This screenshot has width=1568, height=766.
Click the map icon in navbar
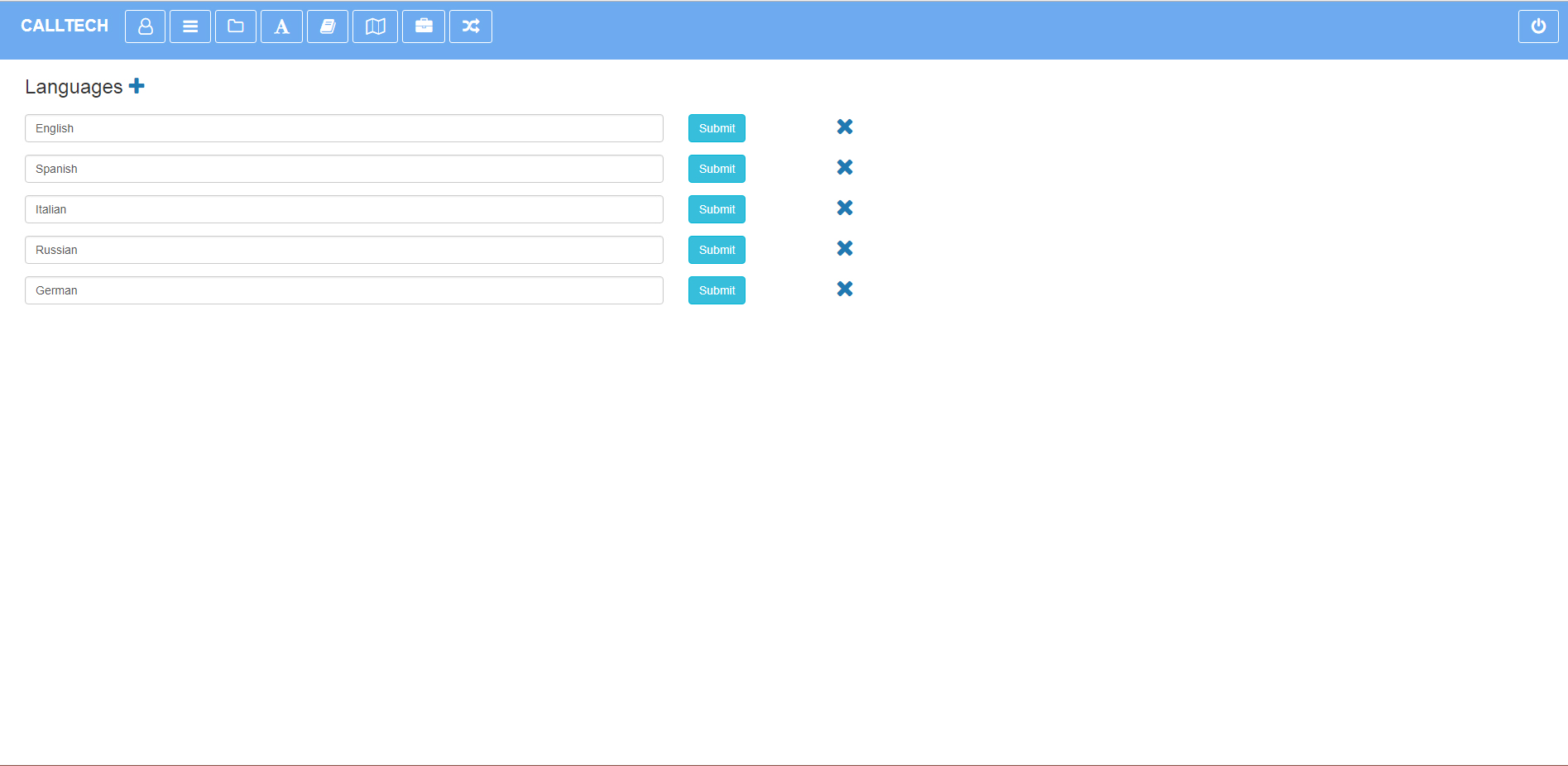click(375, 26)
